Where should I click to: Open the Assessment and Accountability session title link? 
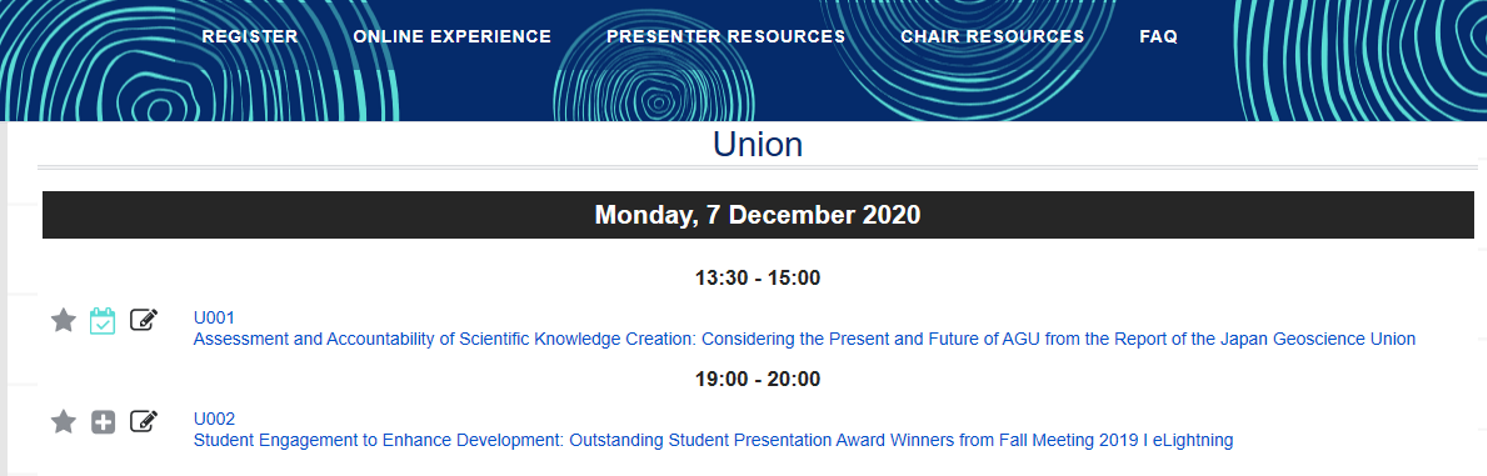[804, 339]
